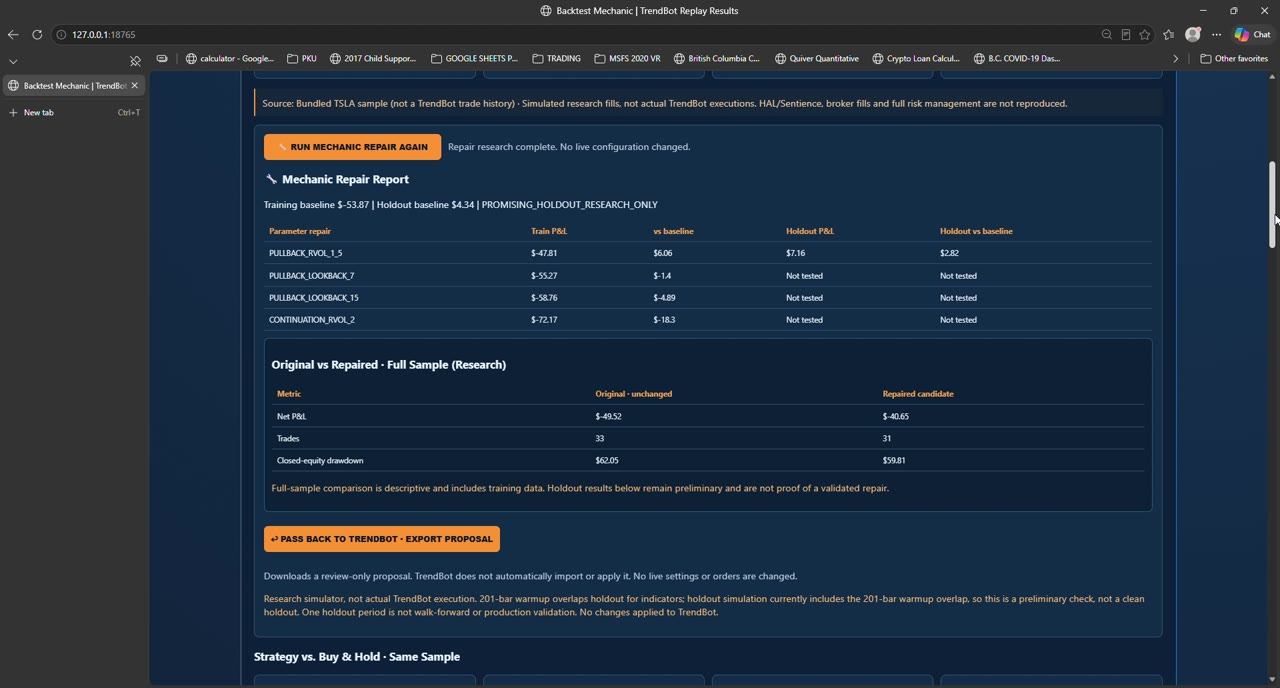Open the B.C. COVID-19 Dashboard bookmark

[x=1017, y=58]
